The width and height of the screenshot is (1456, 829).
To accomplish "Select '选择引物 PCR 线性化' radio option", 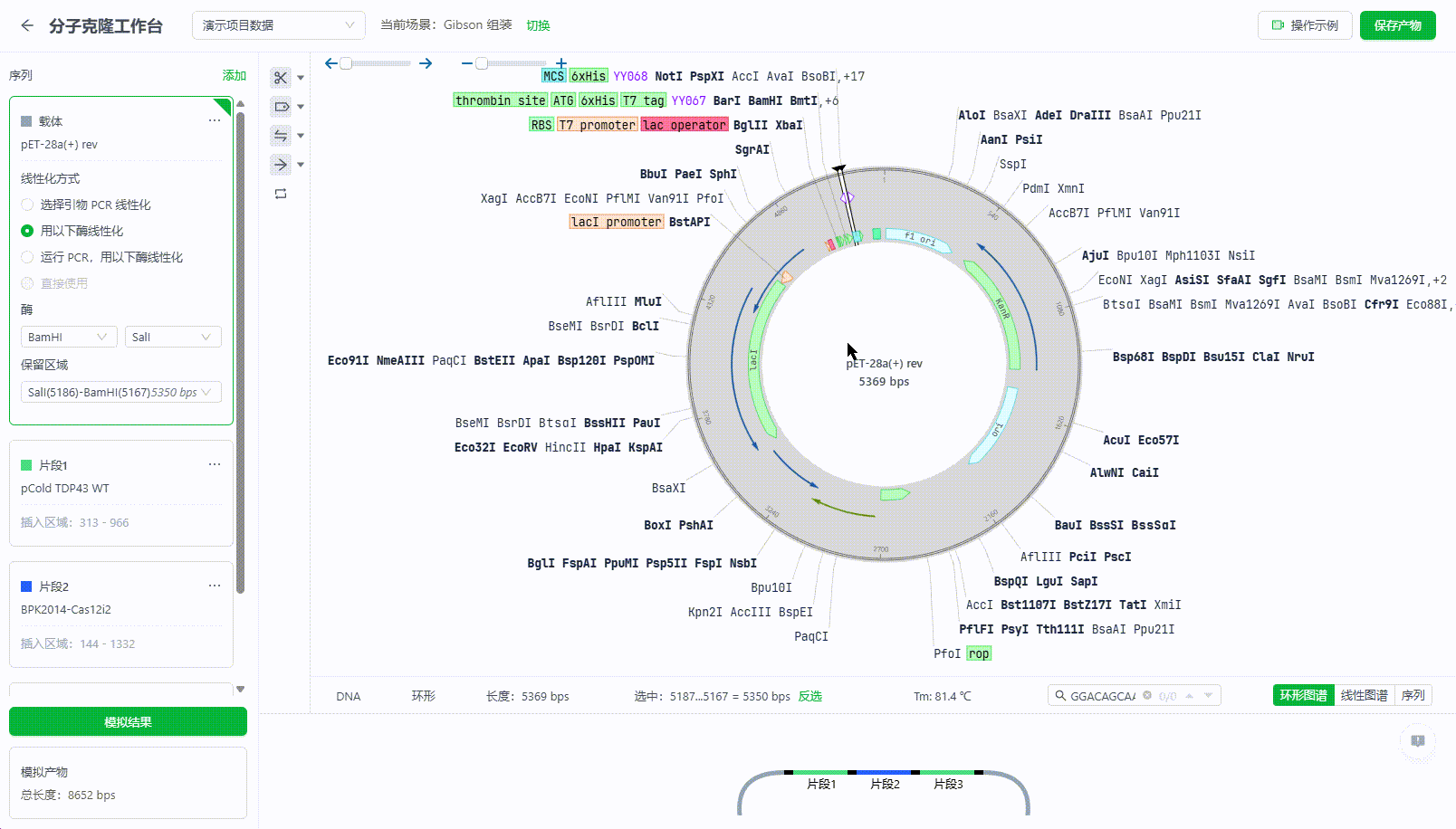I will point(27,205).
